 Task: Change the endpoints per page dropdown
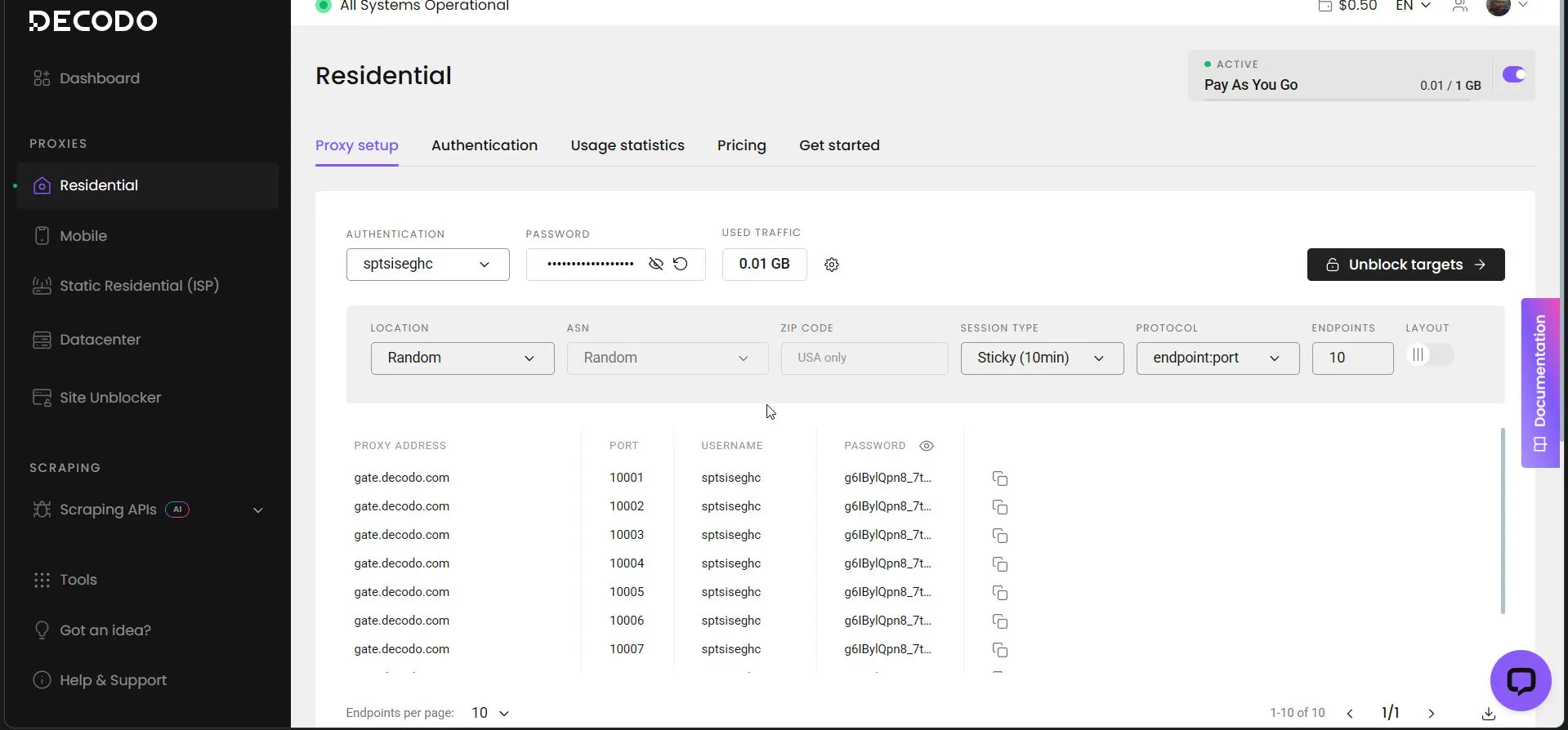tap(490, 714)
